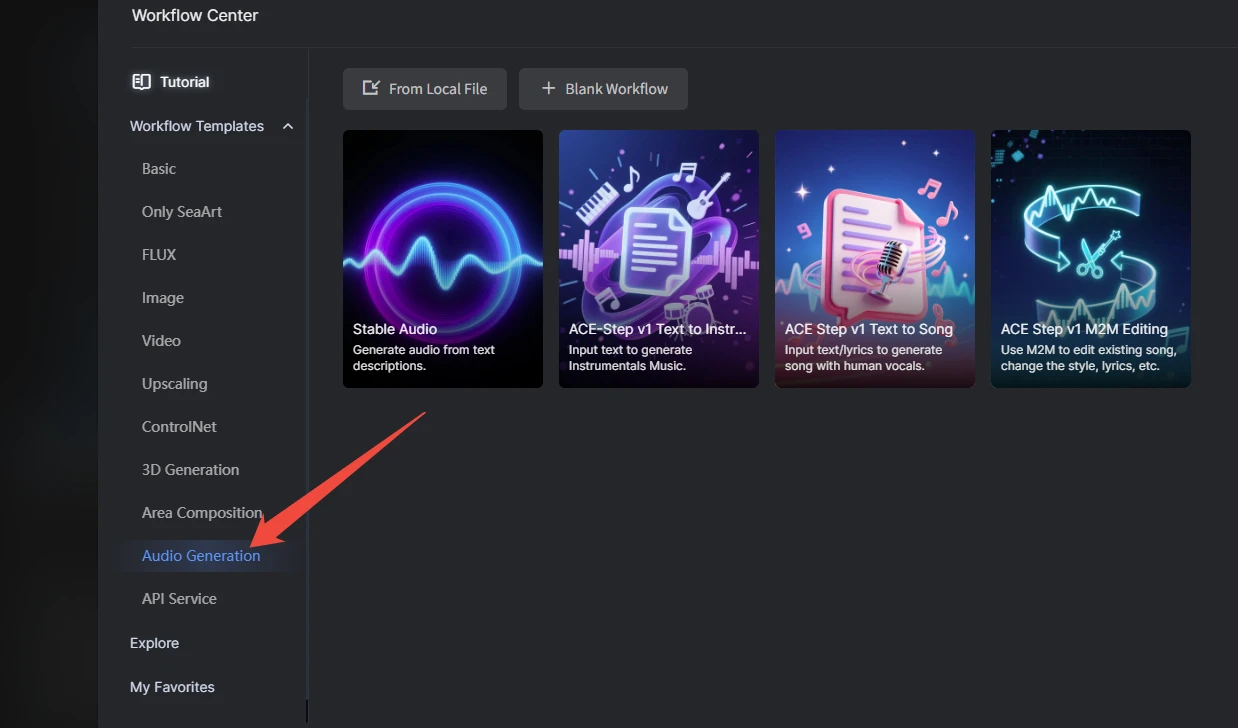This screenshot has width=1238, height=728.
Task: Click the Tutorial book icon
Action: click(x=141, y=82)
